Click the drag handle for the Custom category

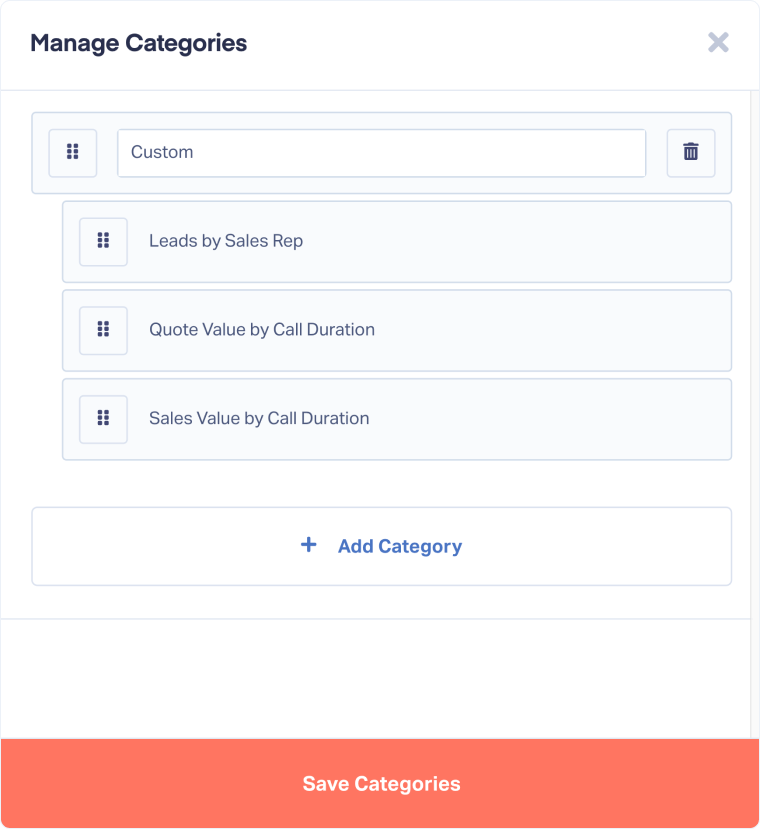(72, 152)
